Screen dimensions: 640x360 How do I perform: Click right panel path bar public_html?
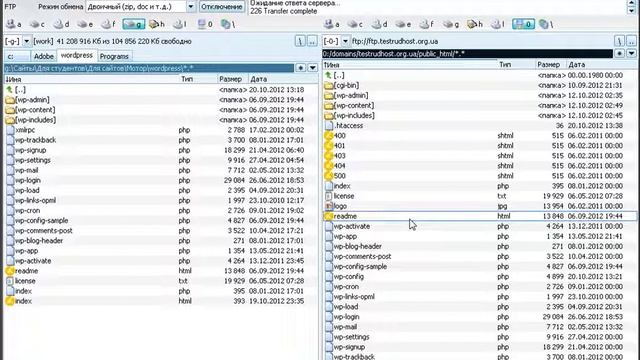point(467,53)
